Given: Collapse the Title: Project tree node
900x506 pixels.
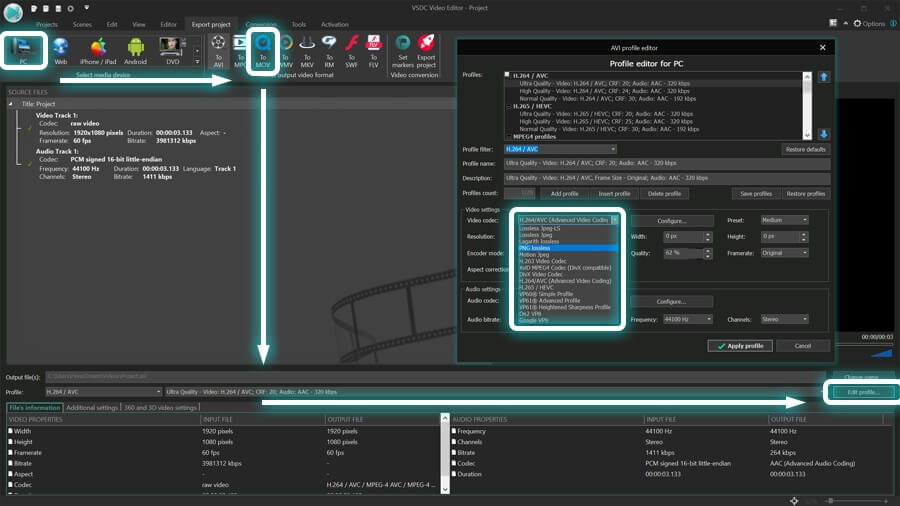Looking at the screenshot, I should 11,104.
